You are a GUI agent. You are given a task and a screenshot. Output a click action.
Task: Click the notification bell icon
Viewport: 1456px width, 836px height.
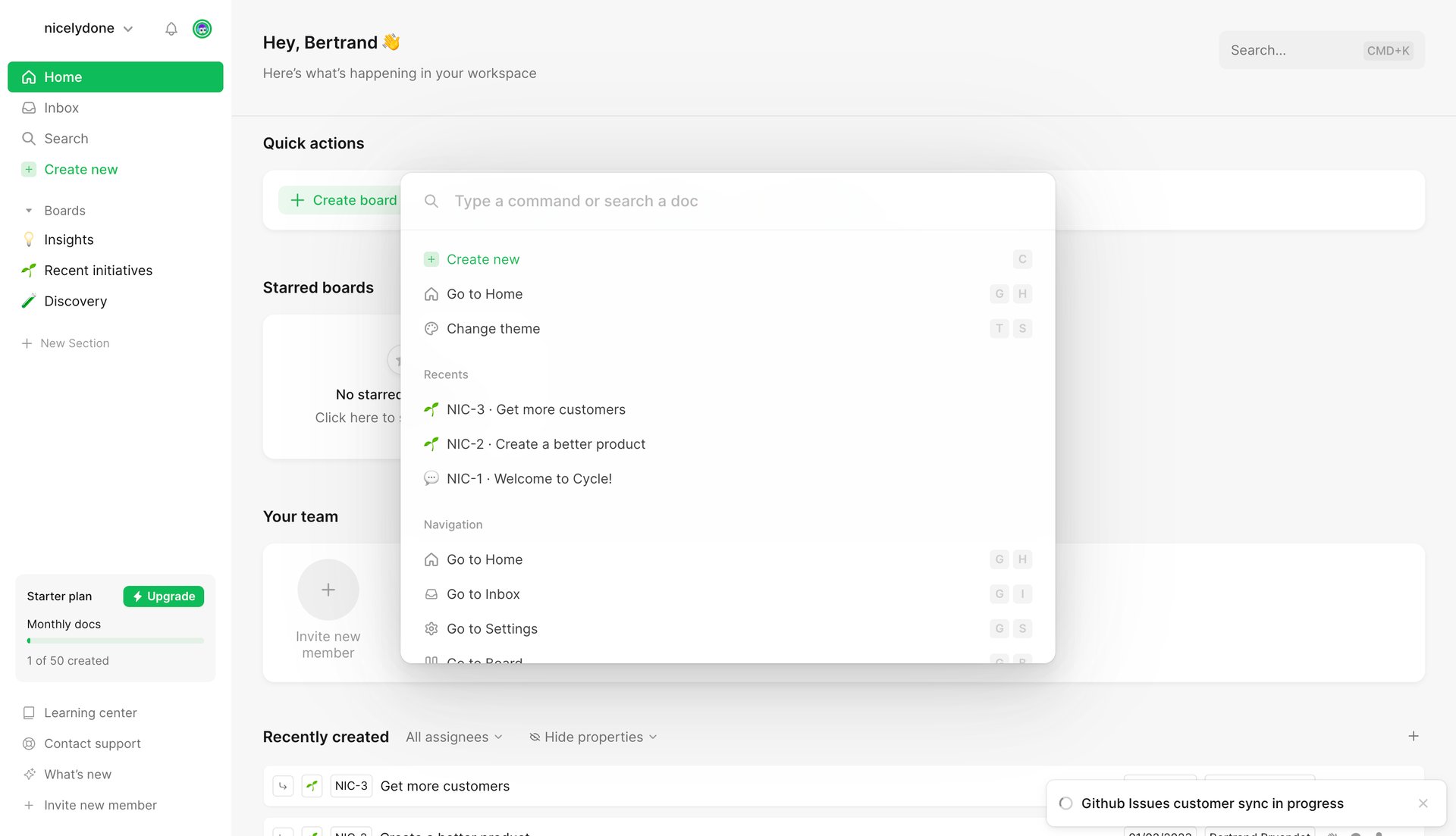click(171, 29)
